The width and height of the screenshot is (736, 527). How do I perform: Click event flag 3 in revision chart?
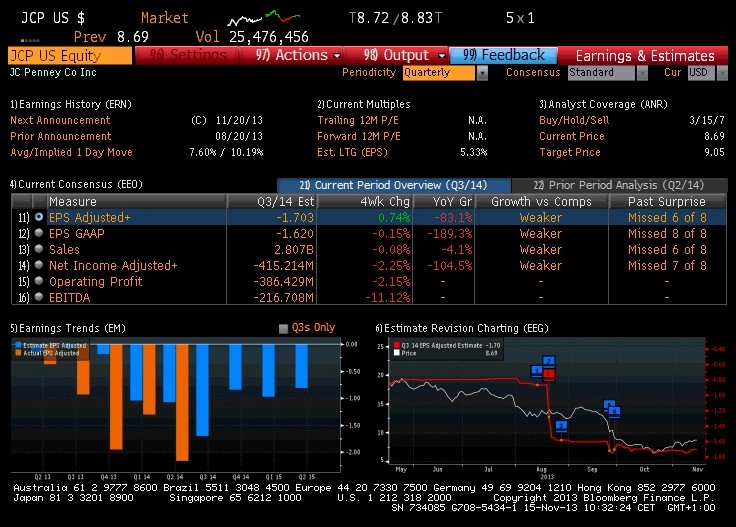click(x=561, y=426)
